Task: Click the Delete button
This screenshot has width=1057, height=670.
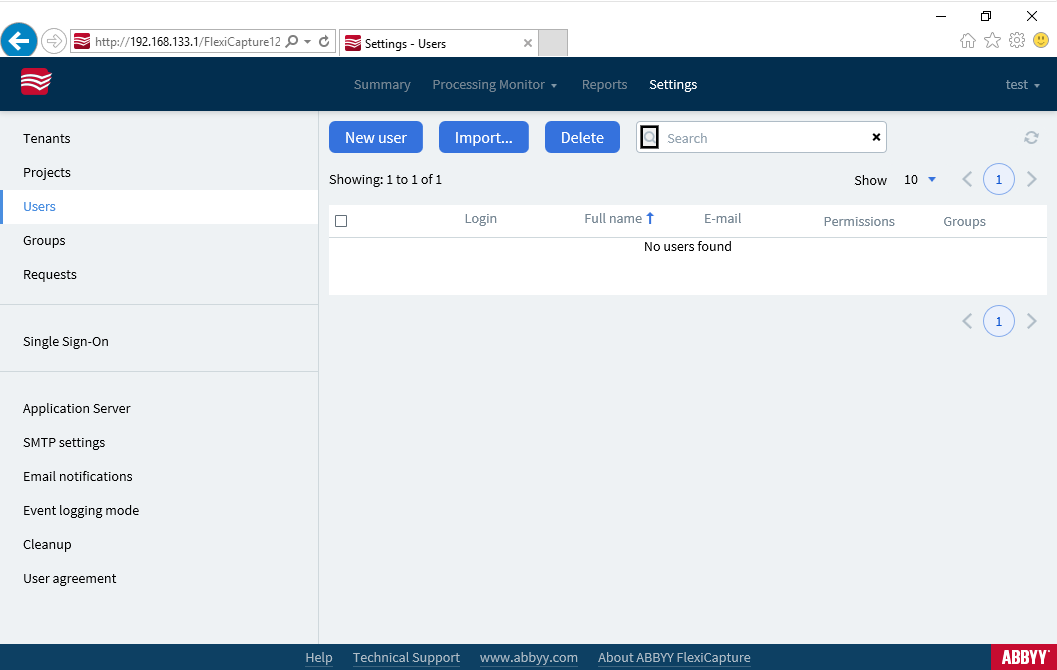Action: click(x=582, y=138)
